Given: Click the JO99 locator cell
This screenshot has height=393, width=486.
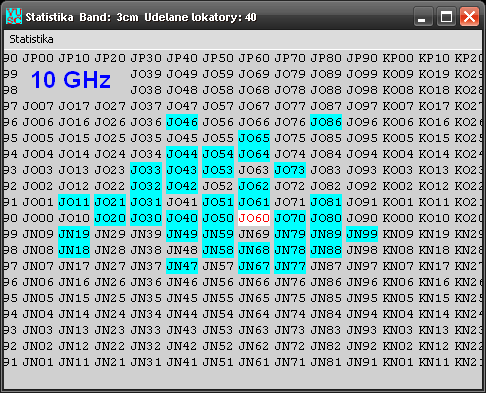Looking at the screenshot, I should click(x=362, y=74).
